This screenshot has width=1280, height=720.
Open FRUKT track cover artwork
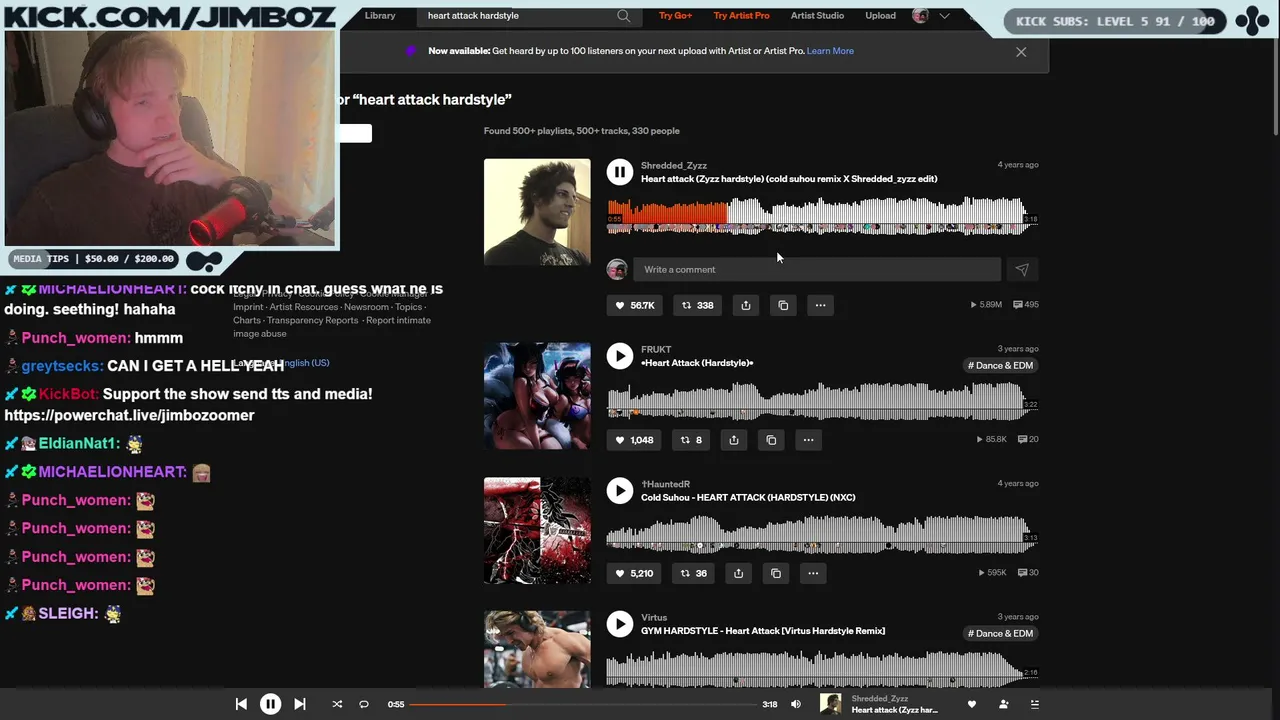click(x=537, y=396)
